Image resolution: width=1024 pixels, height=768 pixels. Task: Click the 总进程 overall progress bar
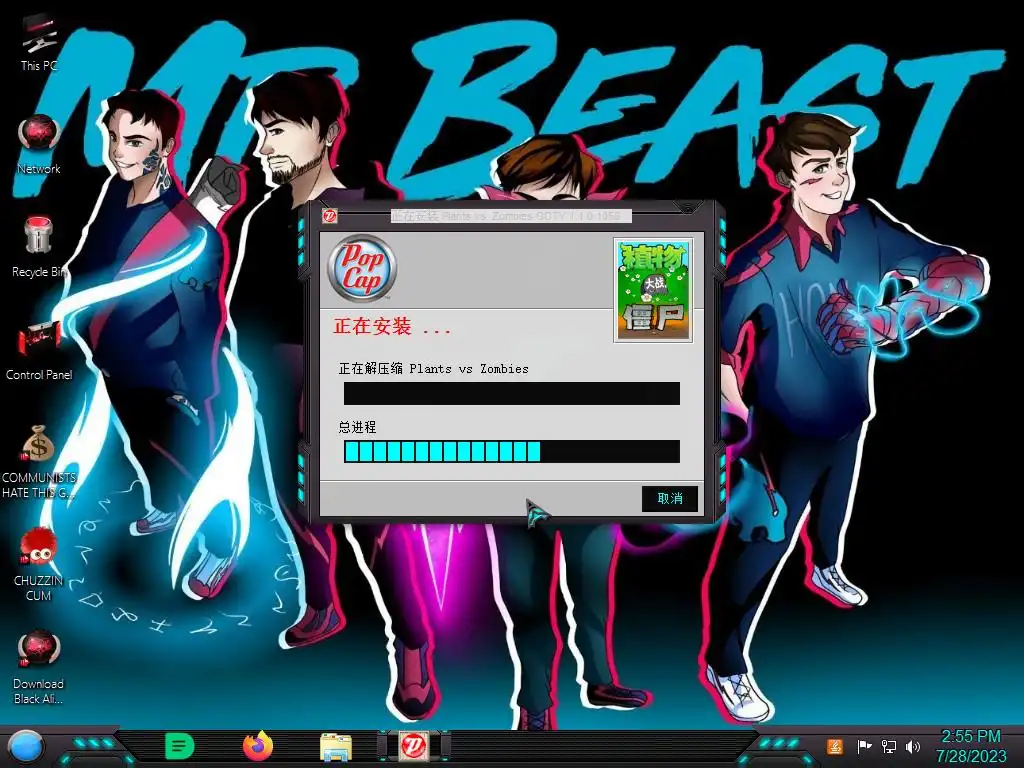tap(512, 451)
